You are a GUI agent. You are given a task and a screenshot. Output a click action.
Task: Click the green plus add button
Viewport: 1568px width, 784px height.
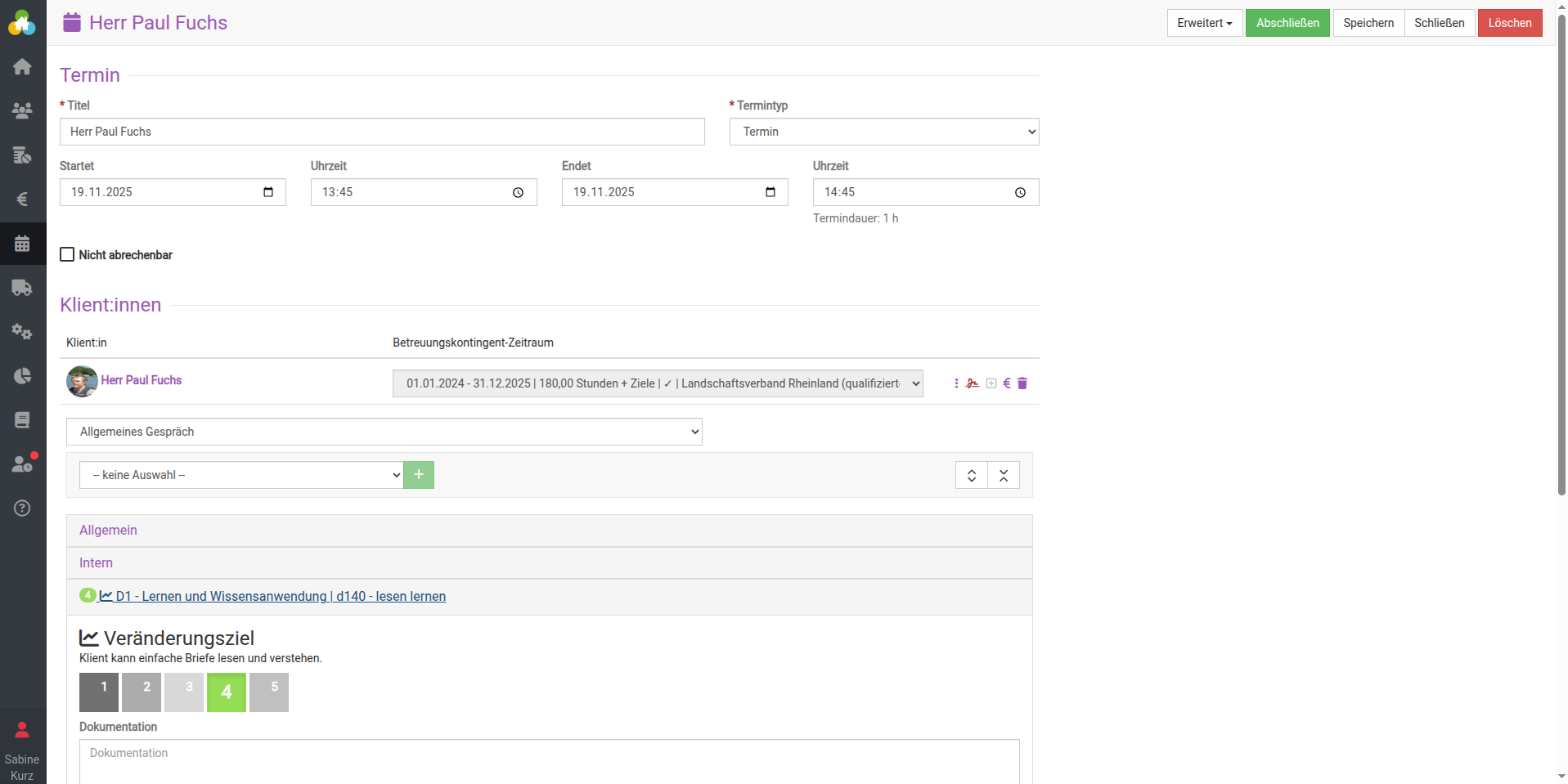[419, 475]
